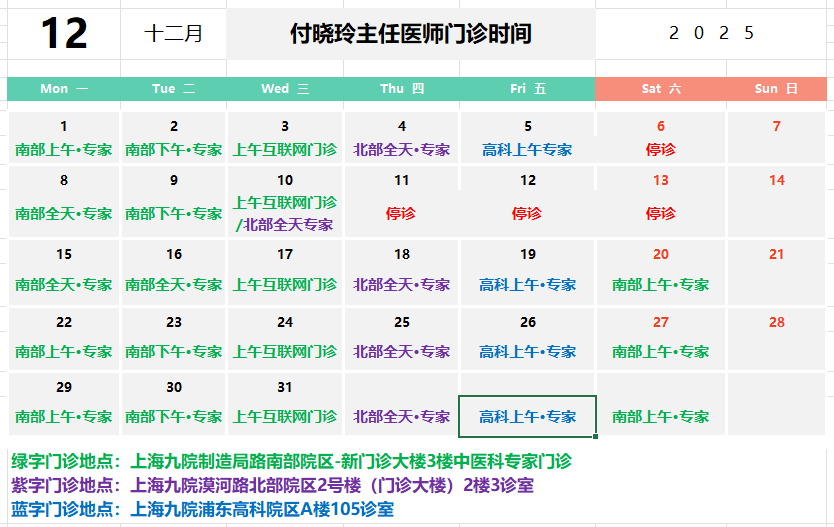
Task: Click the 上午互联网门诊/北部全天专家 cell
Action: click(285, 213)
